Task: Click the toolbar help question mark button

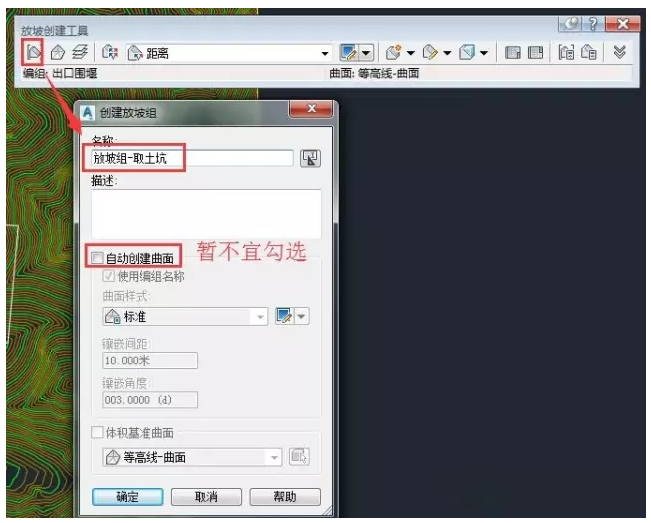Action: point(598,24)
